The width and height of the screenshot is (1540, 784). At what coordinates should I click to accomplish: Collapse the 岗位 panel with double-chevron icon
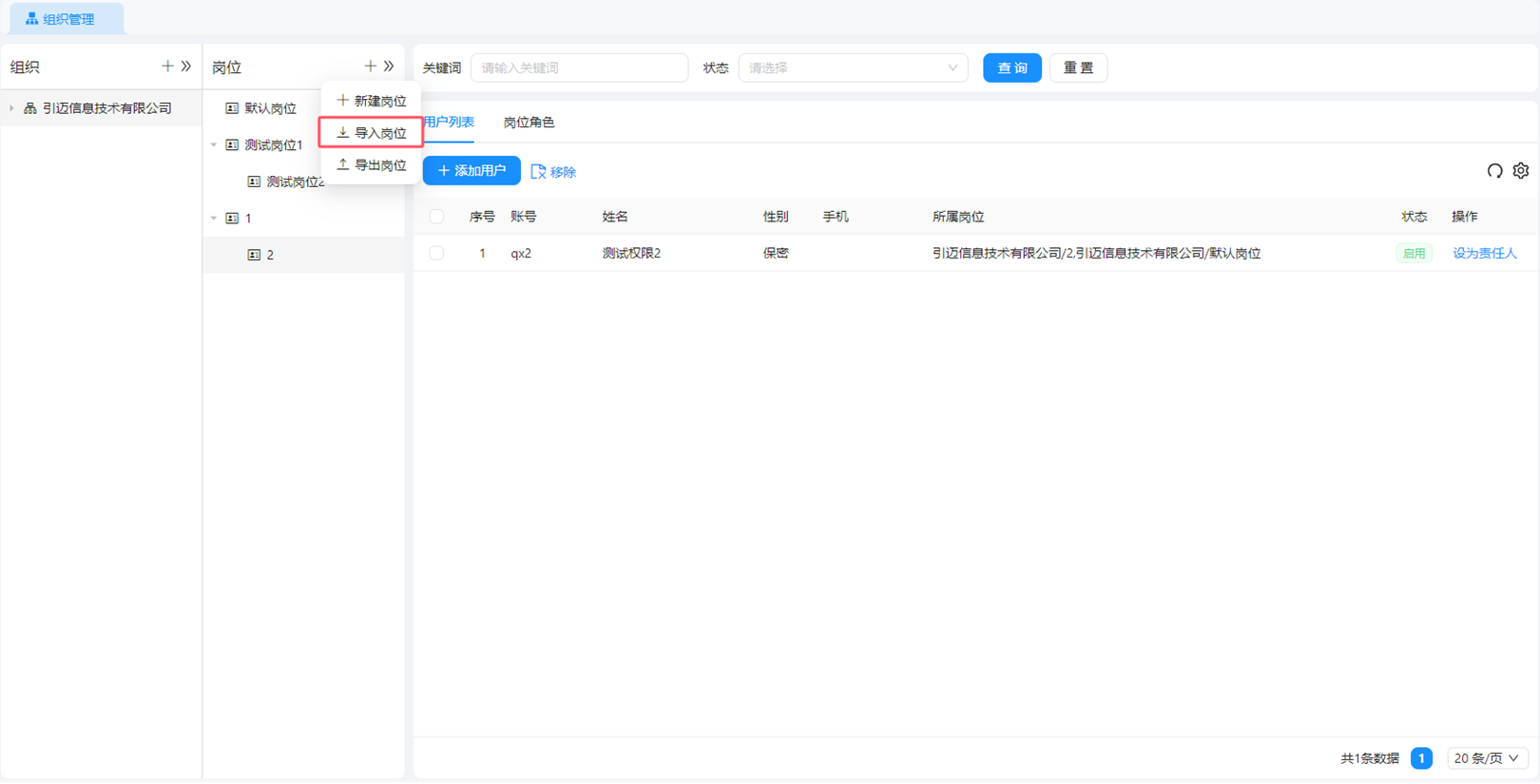[389, 67]
